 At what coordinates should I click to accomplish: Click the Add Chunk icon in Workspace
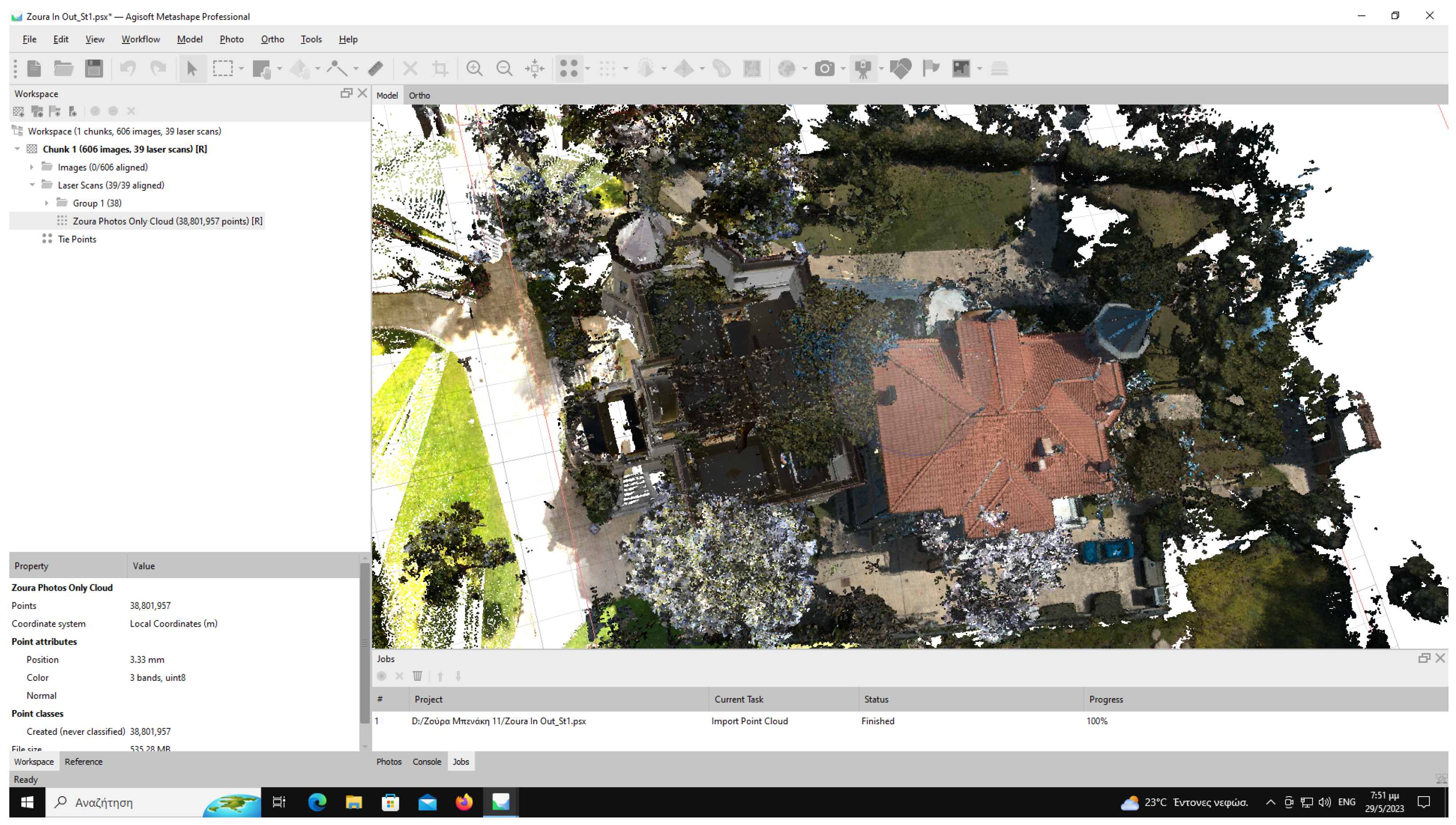click(19, 111)
